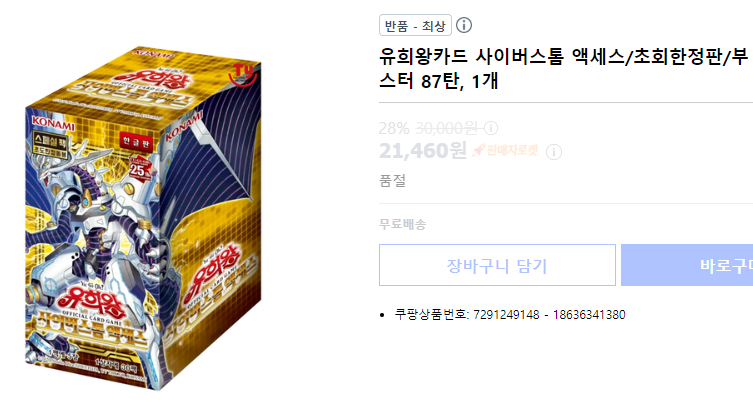The width and height of the screenshot is (753, 402).
Task: Click the info icon after 판매자로켓 label
Action: tap(554, 152)
